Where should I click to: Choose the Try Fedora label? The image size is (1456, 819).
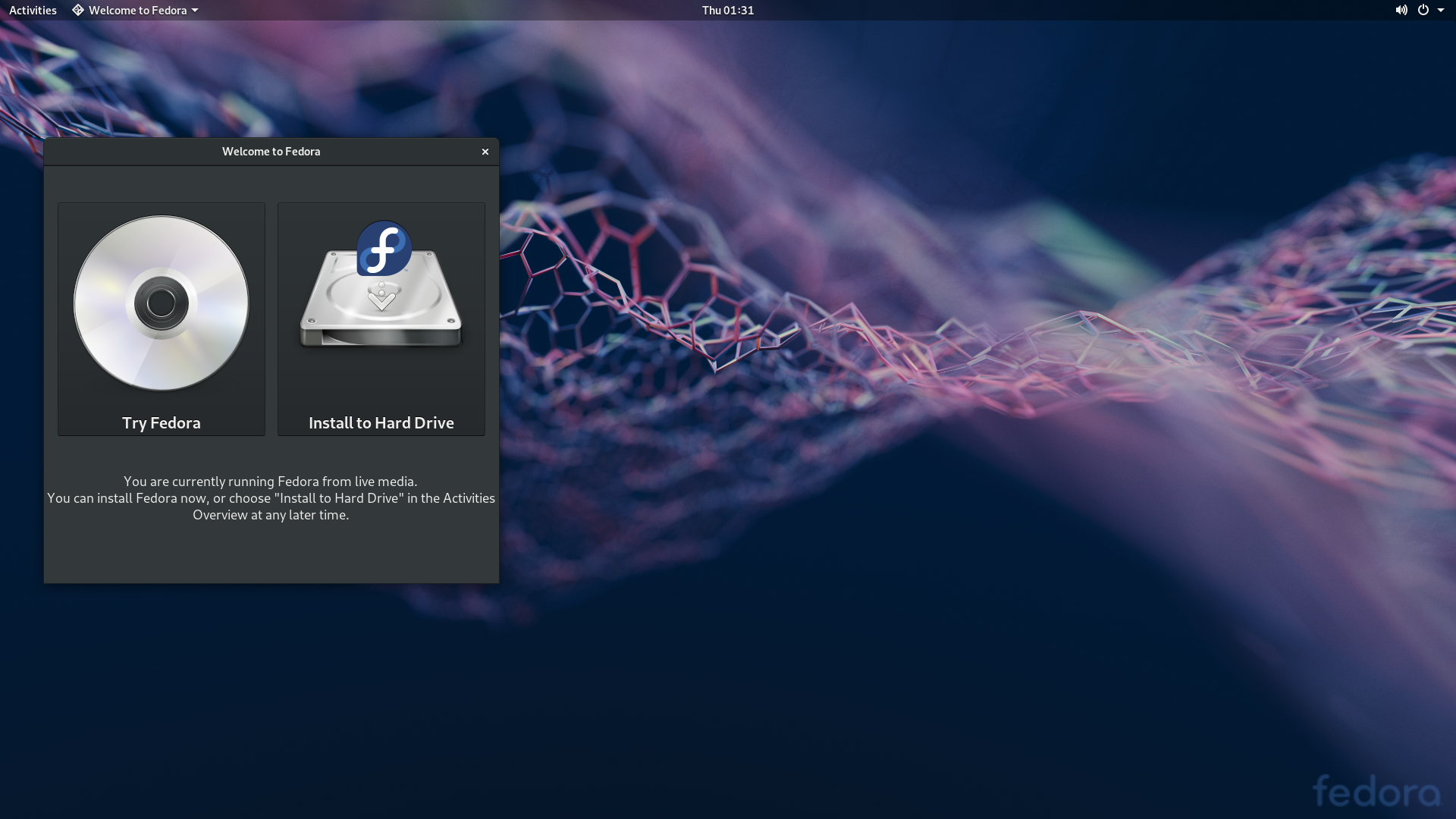162,423
